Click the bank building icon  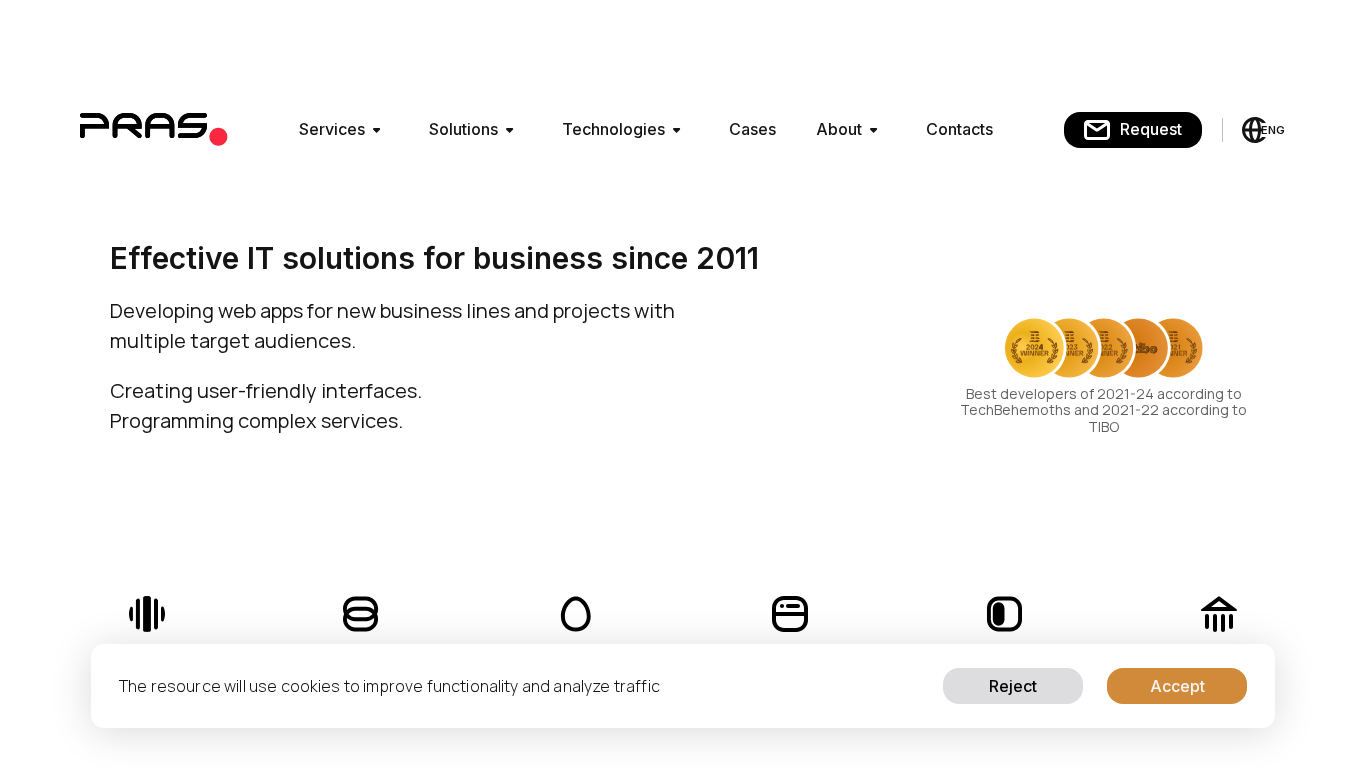click(x=1219, y=614)
